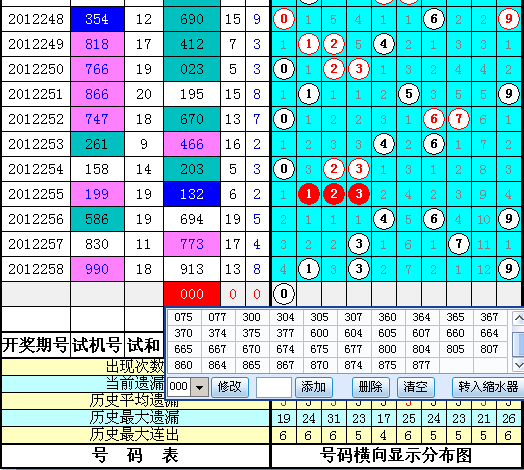The image size is (524, 470).
Task: Click the 转入缩水器 button
Action: tap(488, 387)
